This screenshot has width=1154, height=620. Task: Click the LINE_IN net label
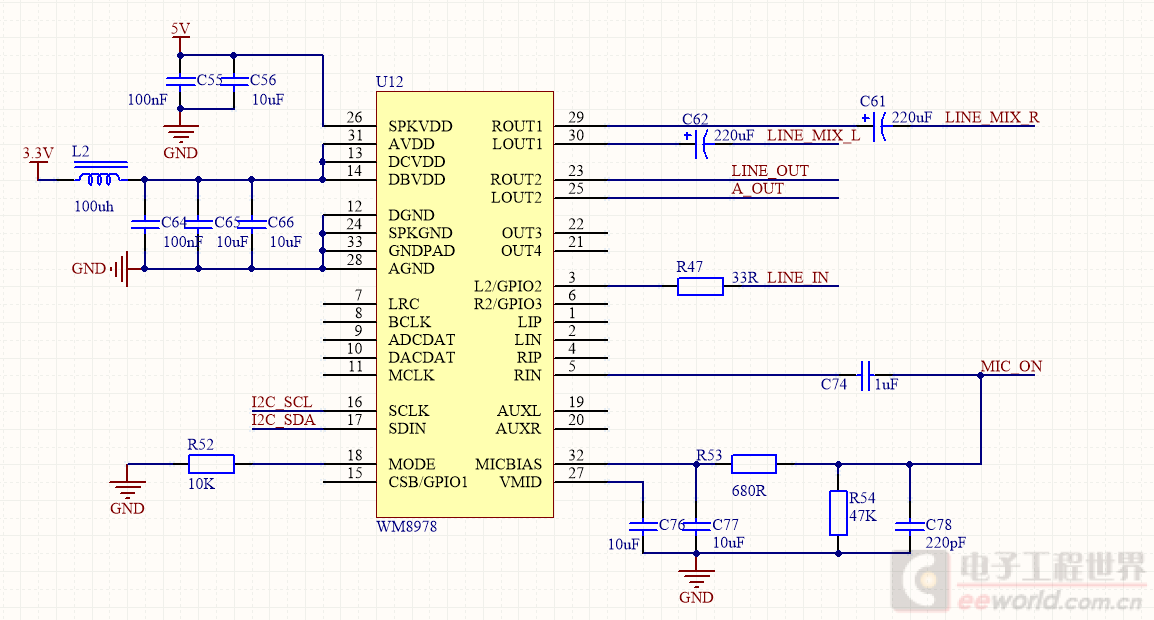click(798, 278)
